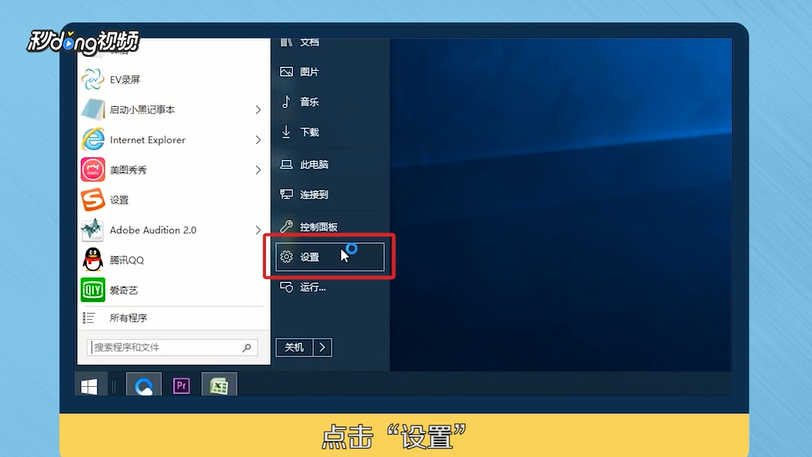Launch 美图秀秀 app icon
Screen dimensions: 812x457
click(93, 169)
